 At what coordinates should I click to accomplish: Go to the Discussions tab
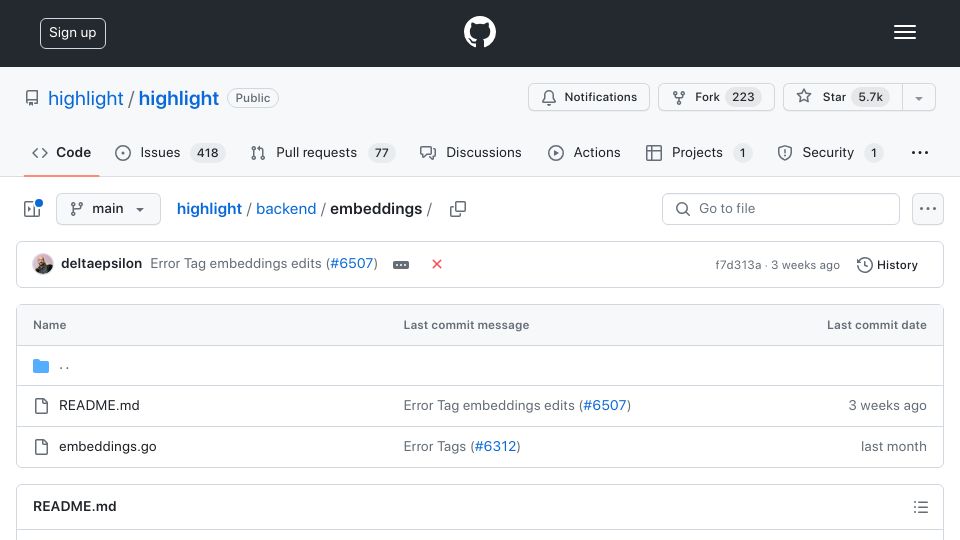470,152
